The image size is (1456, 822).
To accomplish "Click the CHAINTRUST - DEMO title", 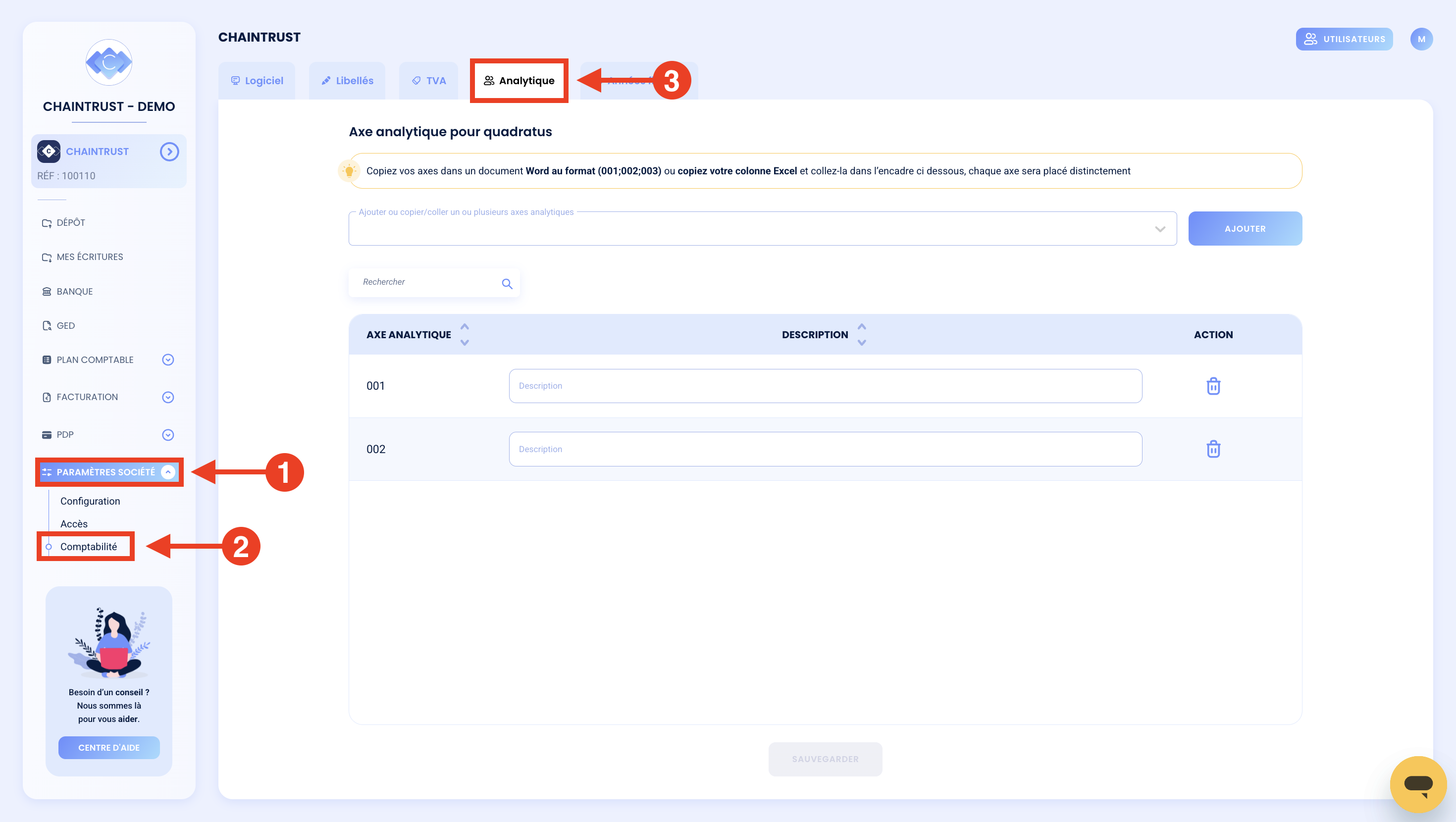I will click(108, 106).
